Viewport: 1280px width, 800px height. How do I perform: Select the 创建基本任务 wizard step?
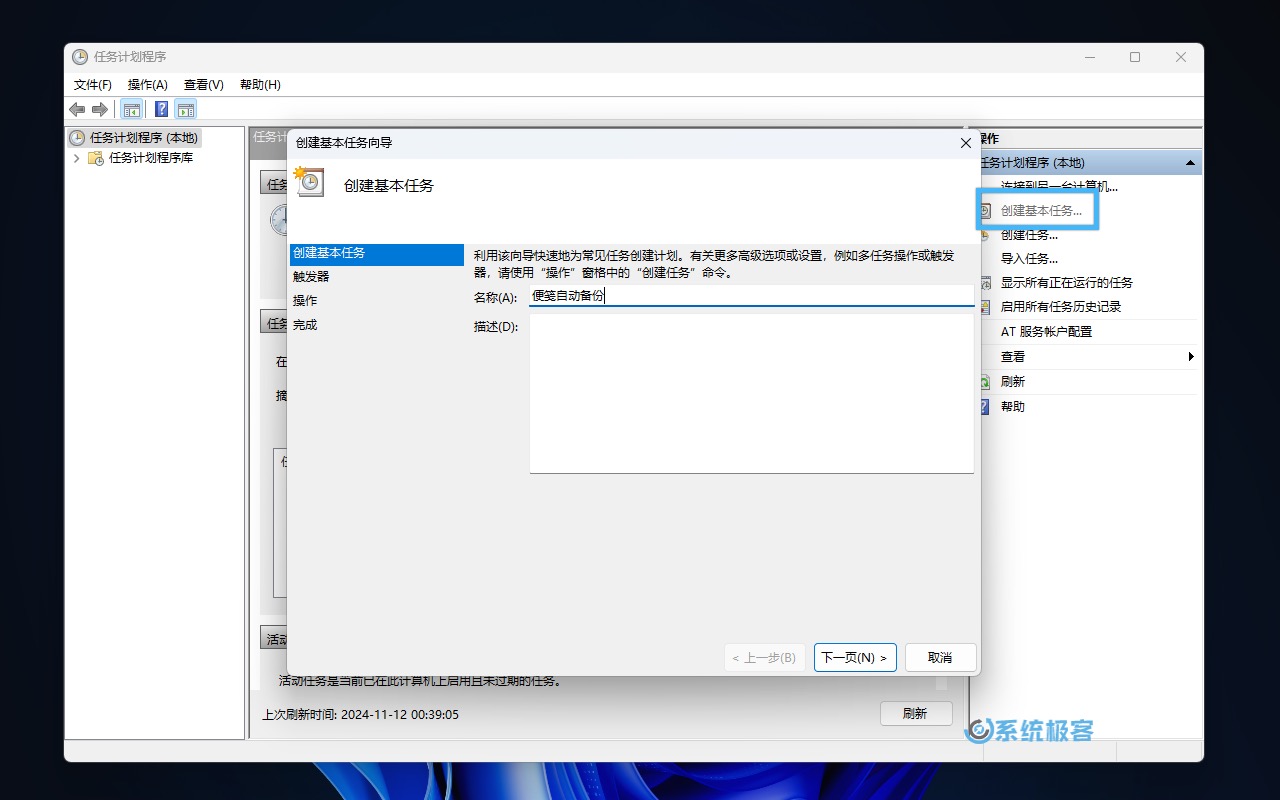[x=376, y=253]
